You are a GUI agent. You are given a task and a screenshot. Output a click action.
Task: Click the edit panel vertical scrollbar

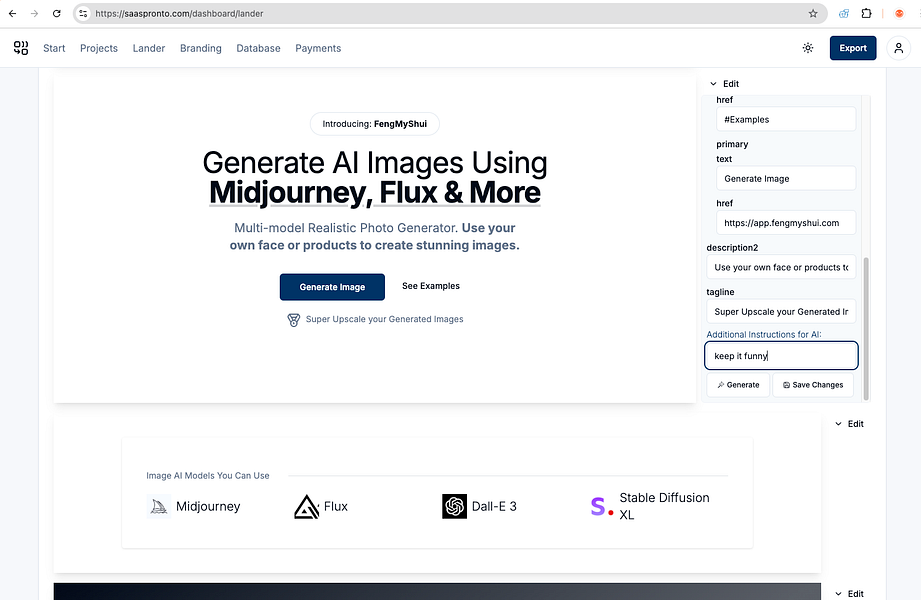click(x=866, y=328)
